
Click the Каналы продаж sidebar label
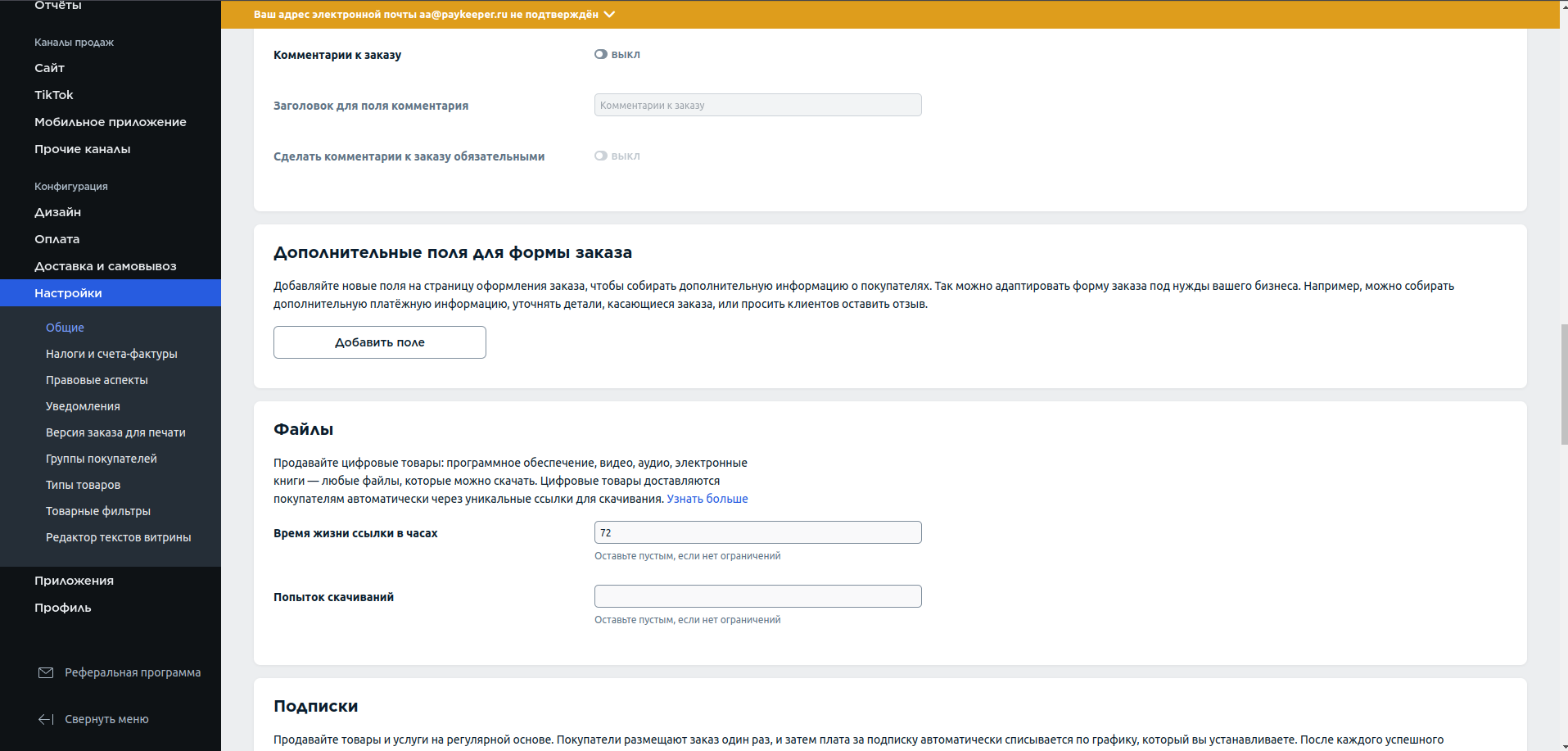coord(74,43)
